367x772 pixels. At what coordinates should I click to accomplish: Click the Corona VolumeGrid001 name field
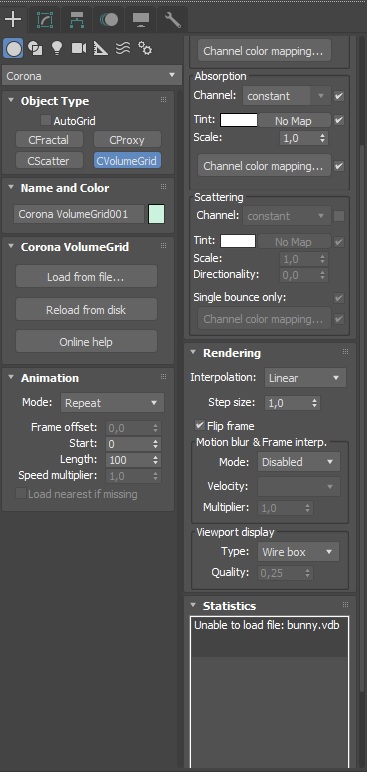click(x=79, y=214)
